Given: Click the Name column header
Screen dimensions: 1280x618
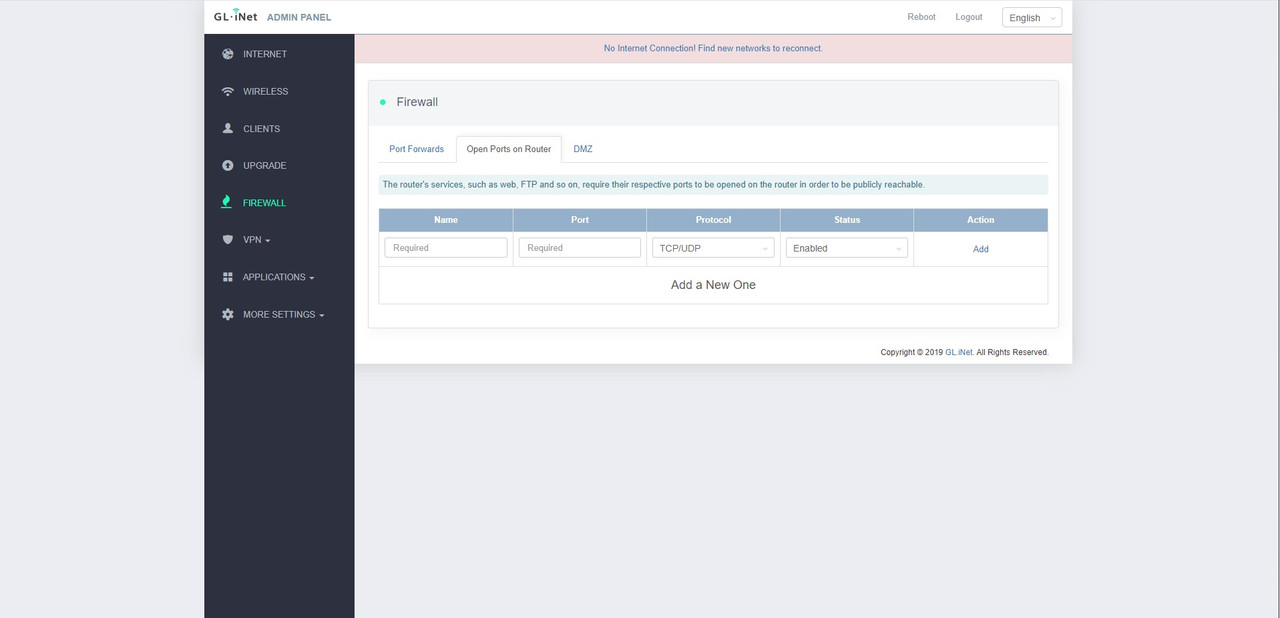Looking at the screenshot, I should coord(446,220).
